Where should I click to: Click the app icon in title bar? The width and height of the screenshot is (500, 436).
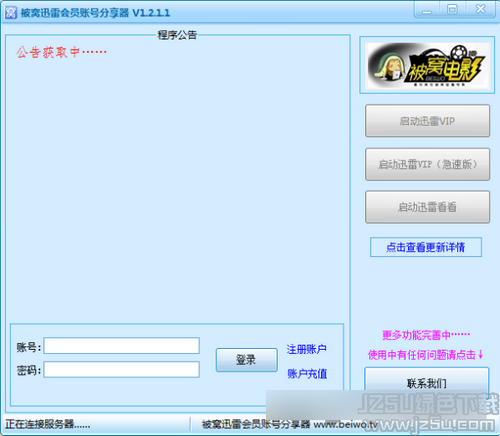[x=11, y=13]
